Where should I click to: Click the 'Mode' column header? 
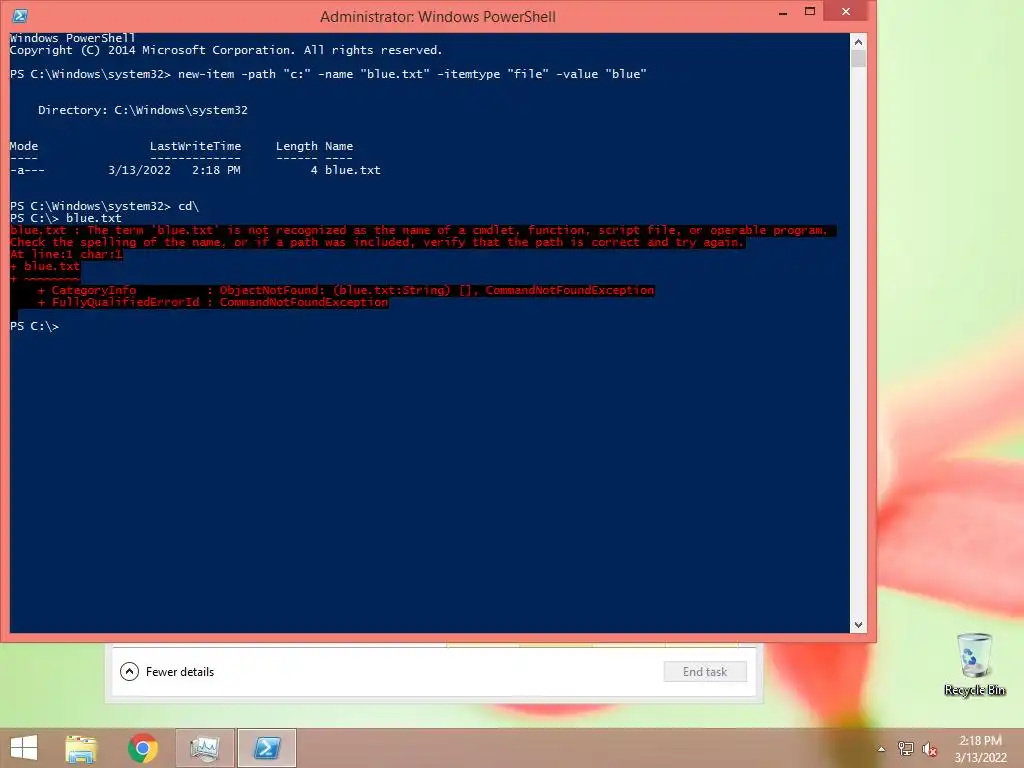24,146
